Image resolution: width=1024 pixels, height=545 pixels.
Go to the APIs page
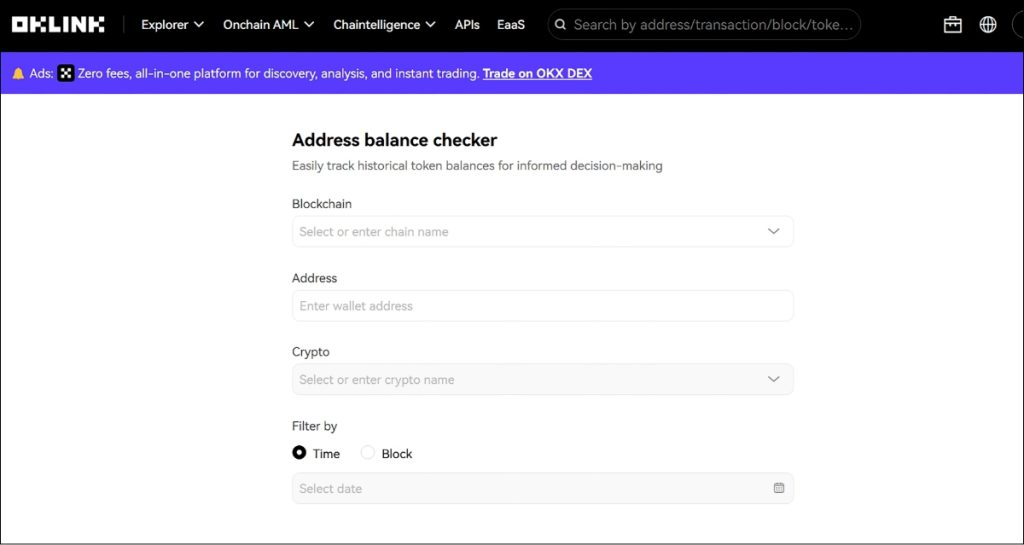467,24
